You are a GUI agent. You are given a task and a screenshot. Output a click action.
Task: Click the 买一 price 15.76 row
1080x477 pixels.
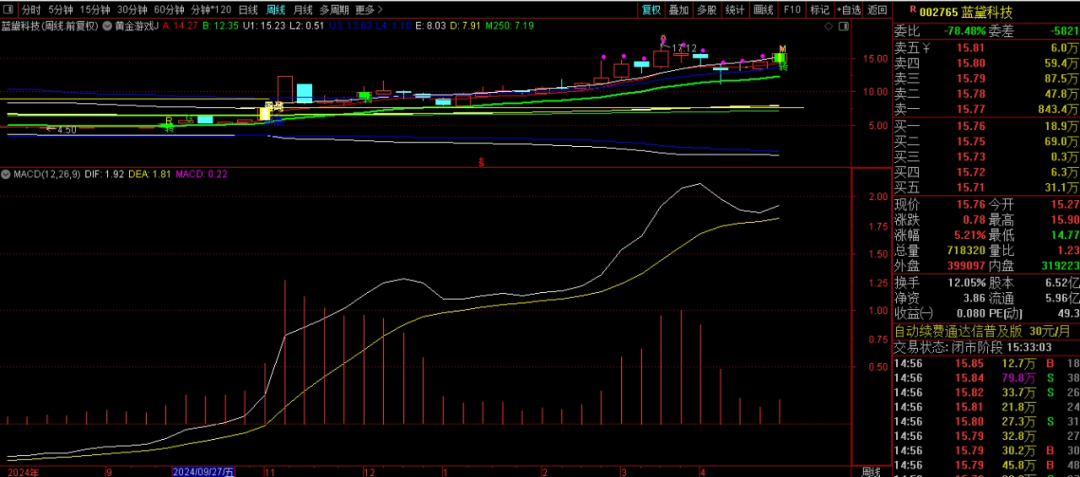[x=986, y=126]
